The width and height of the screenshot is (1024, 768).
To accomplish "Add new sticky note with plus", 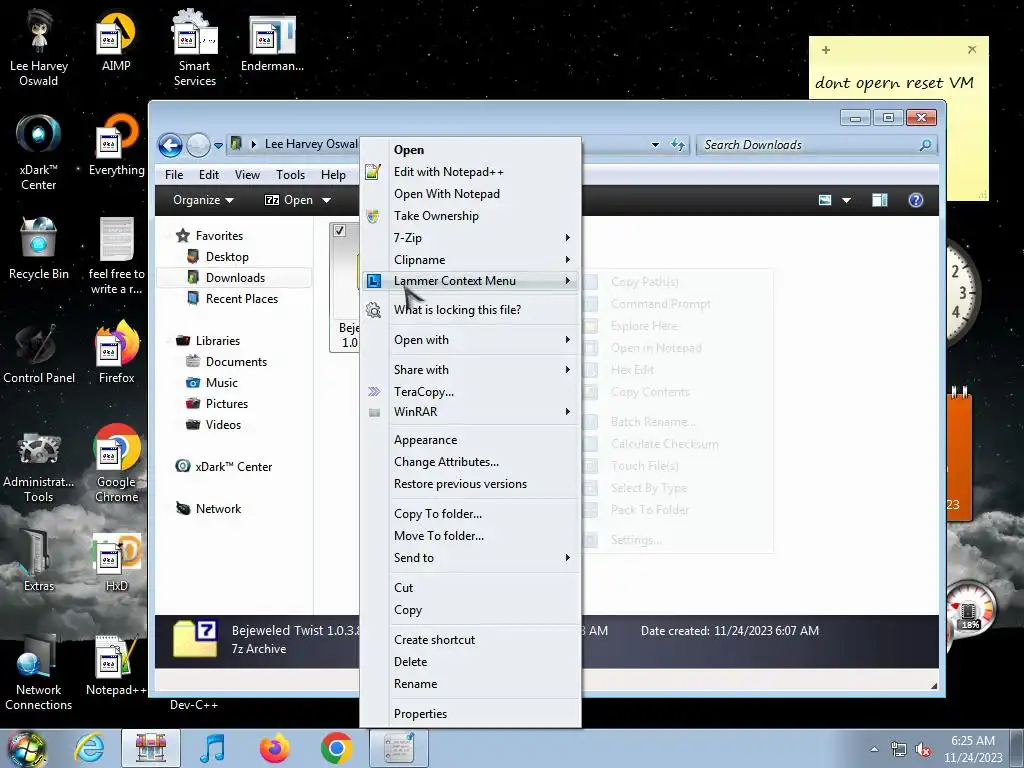I will [826, 50].
